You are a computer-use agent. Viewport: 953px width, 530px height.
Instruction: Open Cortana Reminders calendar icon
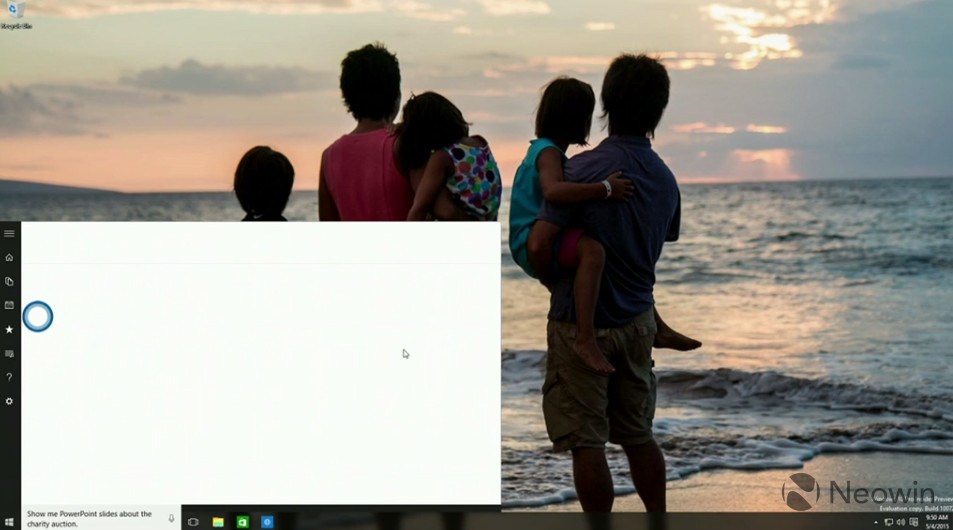pyautogui.click(x=9, y=305)
